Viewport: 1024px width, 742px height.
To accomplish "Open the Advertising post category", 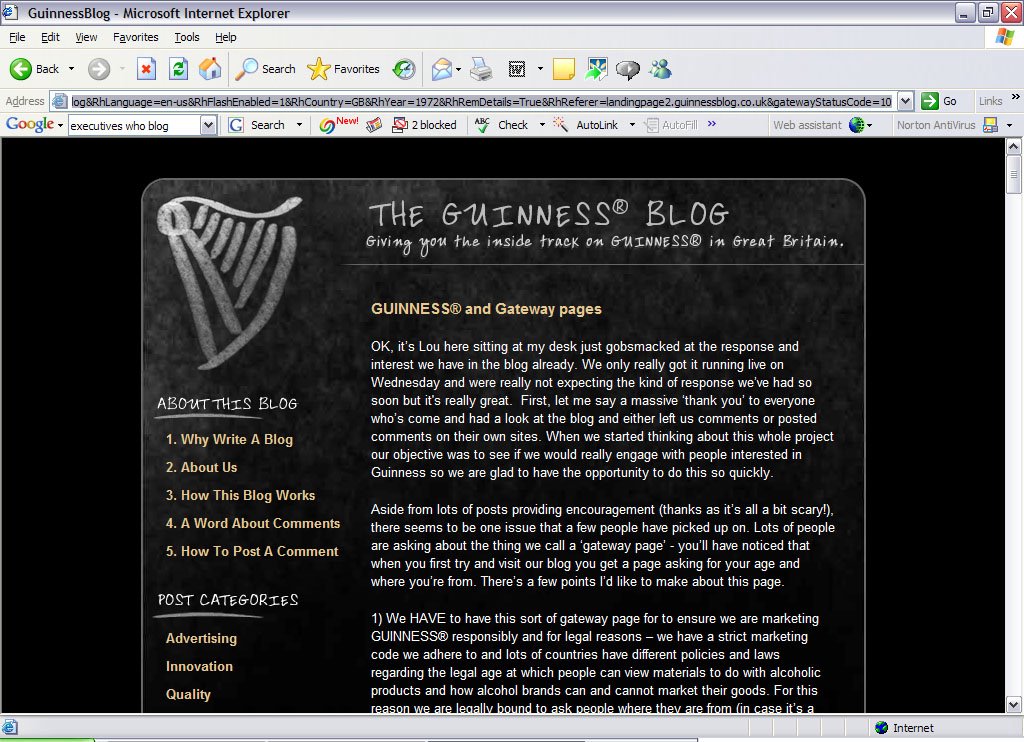I will point(201,638).
